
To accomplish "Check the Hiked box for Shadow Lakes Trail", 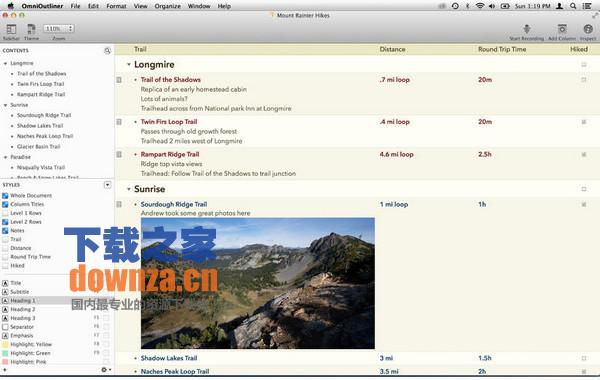I will (584, 359).
